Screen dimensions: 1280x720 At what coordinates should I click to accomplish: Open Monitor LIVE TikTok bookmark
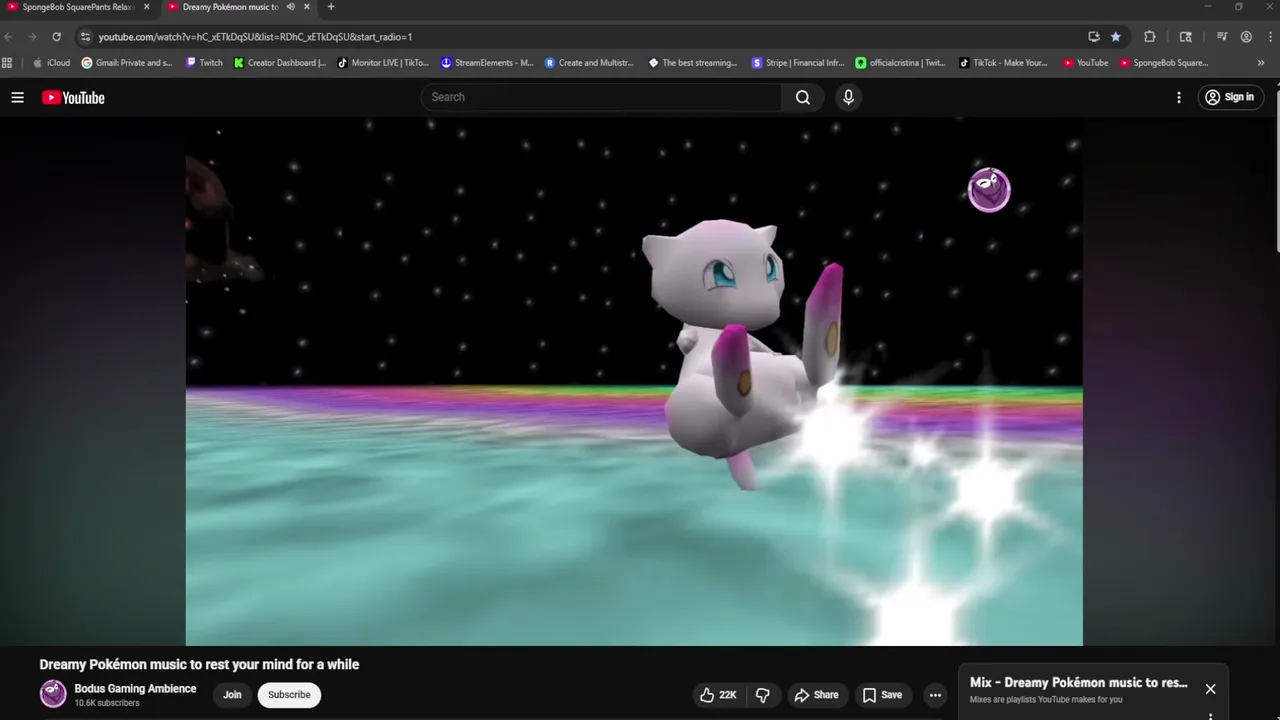tap(383, 63)
